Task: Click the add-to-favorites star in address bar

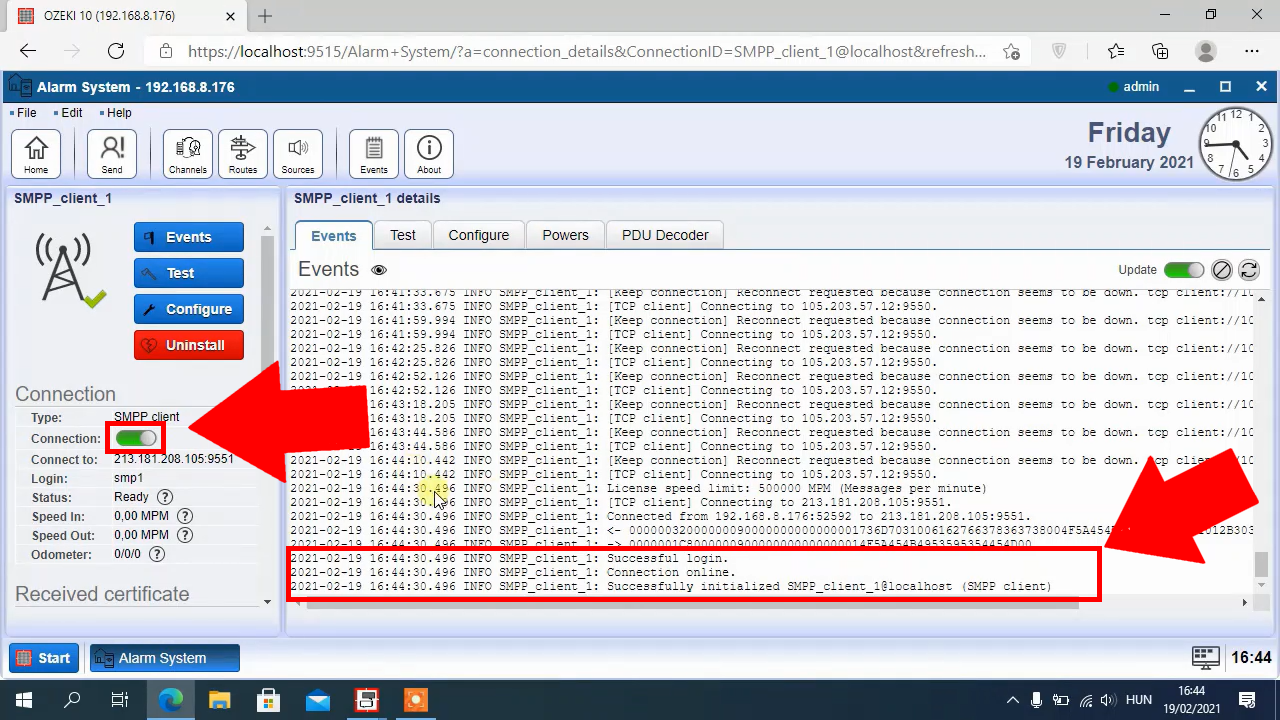Action: pos(1011,51)
